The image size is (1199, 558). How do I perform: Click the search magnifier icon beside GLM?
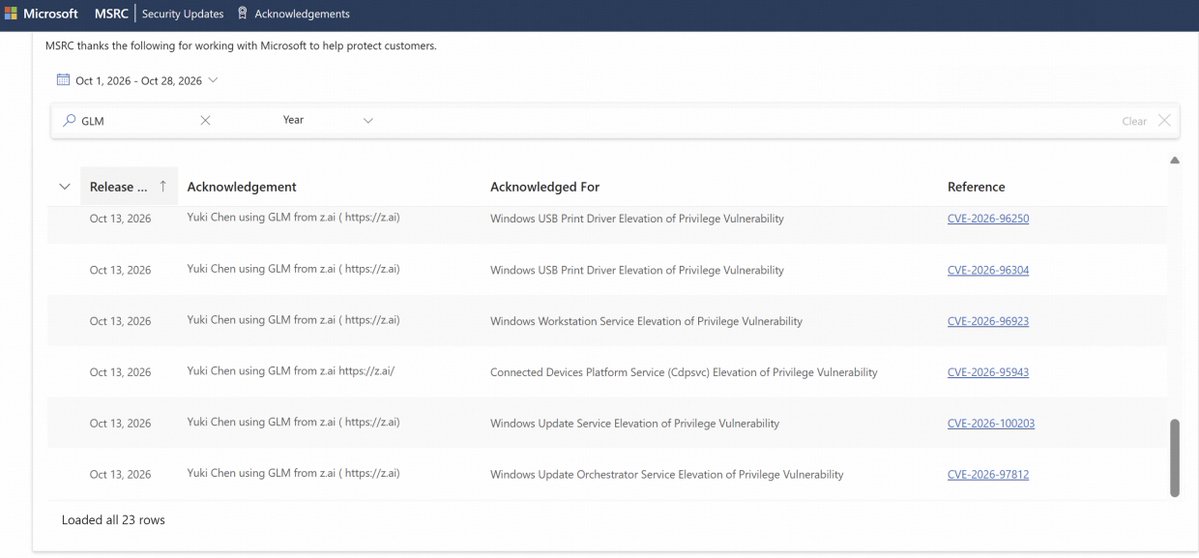70,120
